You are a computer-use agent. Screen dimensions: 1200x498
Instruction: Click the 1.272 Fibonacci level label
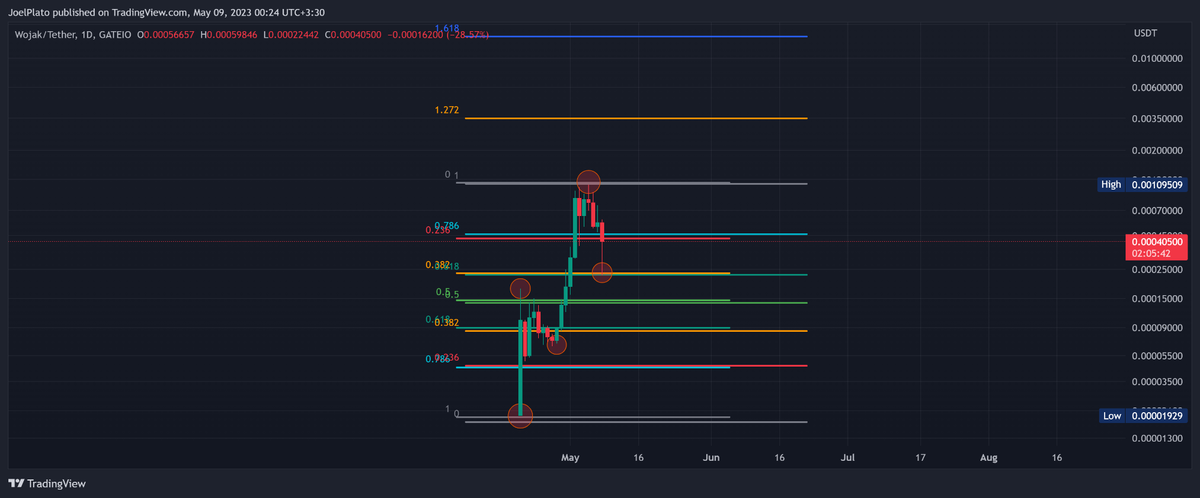[447, 110]
